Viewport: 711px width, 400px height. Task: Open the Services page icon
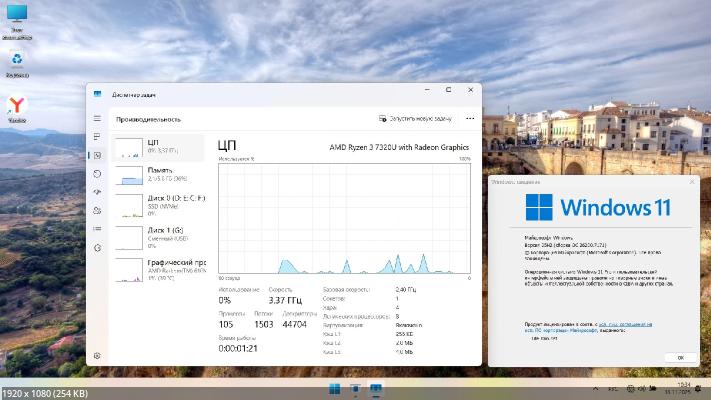(x=97, y=247)
